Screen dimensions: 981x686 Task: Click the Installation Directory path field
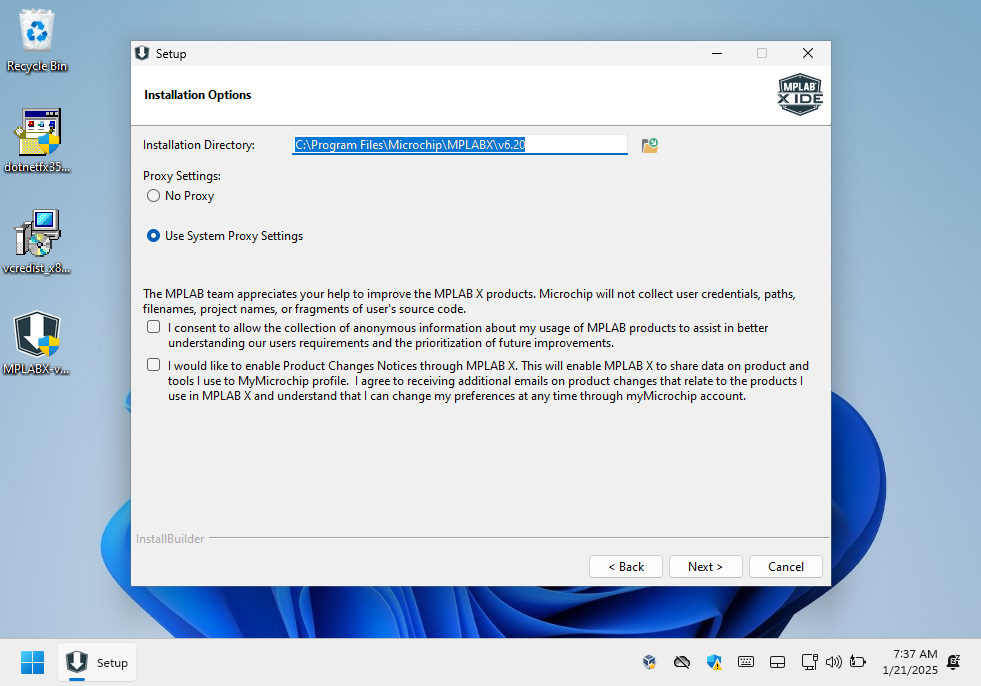[x=460, y=145]
